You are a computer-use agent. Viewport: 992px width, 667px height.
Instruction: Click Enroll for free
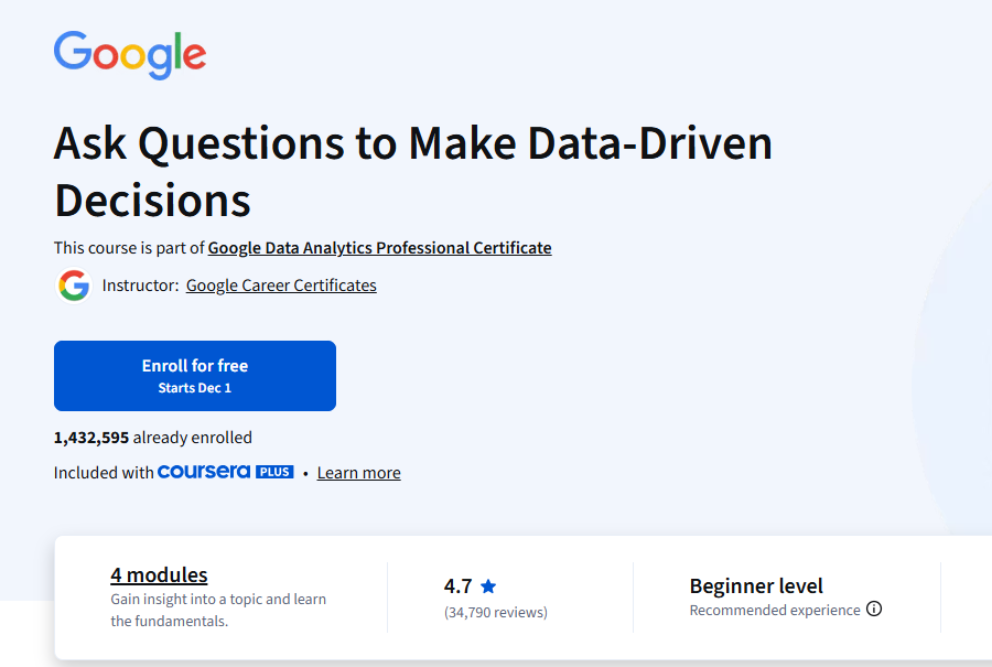tap(194, 366)
